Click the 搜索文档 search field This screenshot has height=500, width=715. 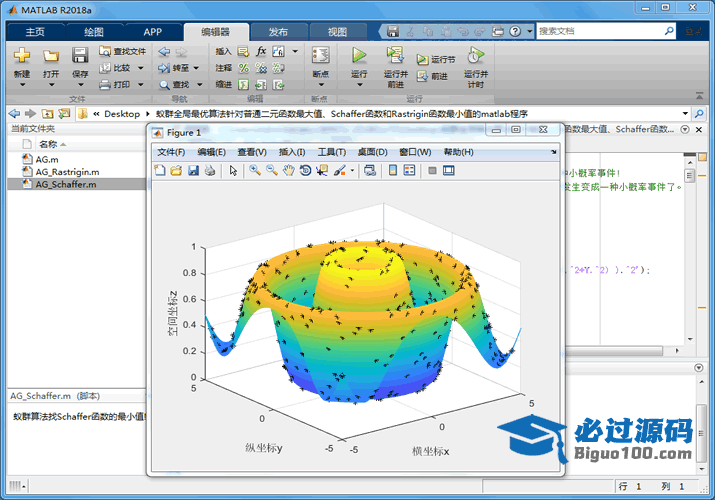click(600, 31)
